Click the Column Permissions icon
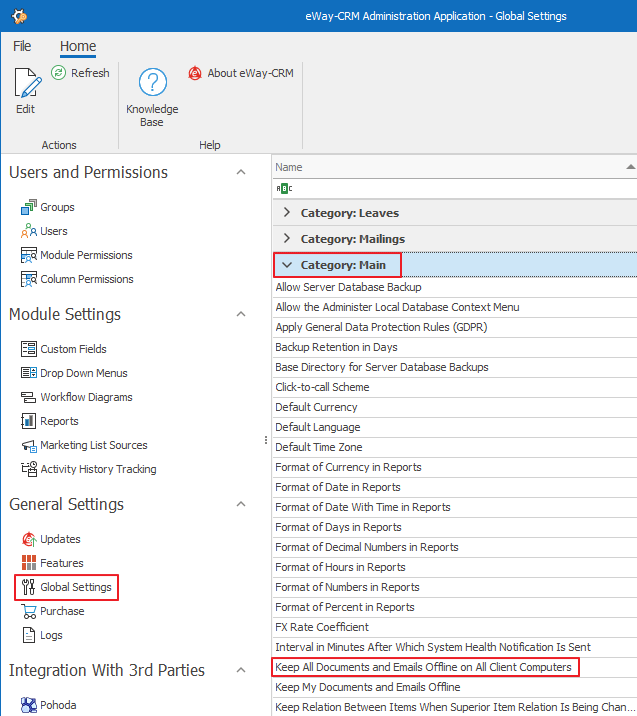Image resolution: width=637 pixels, height=716 pixels. [x=29, y=279]
